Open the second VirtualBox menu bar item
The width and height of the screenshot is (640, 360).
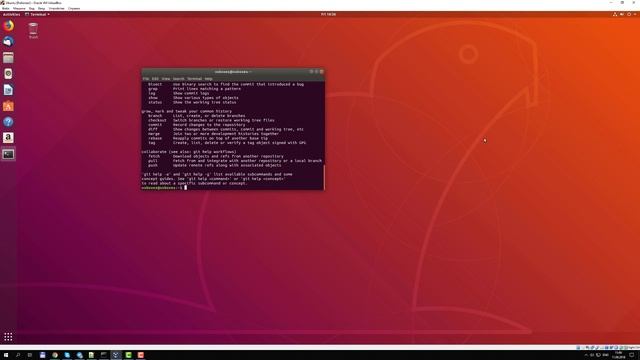pyautogui.click(x=19, y=8)
